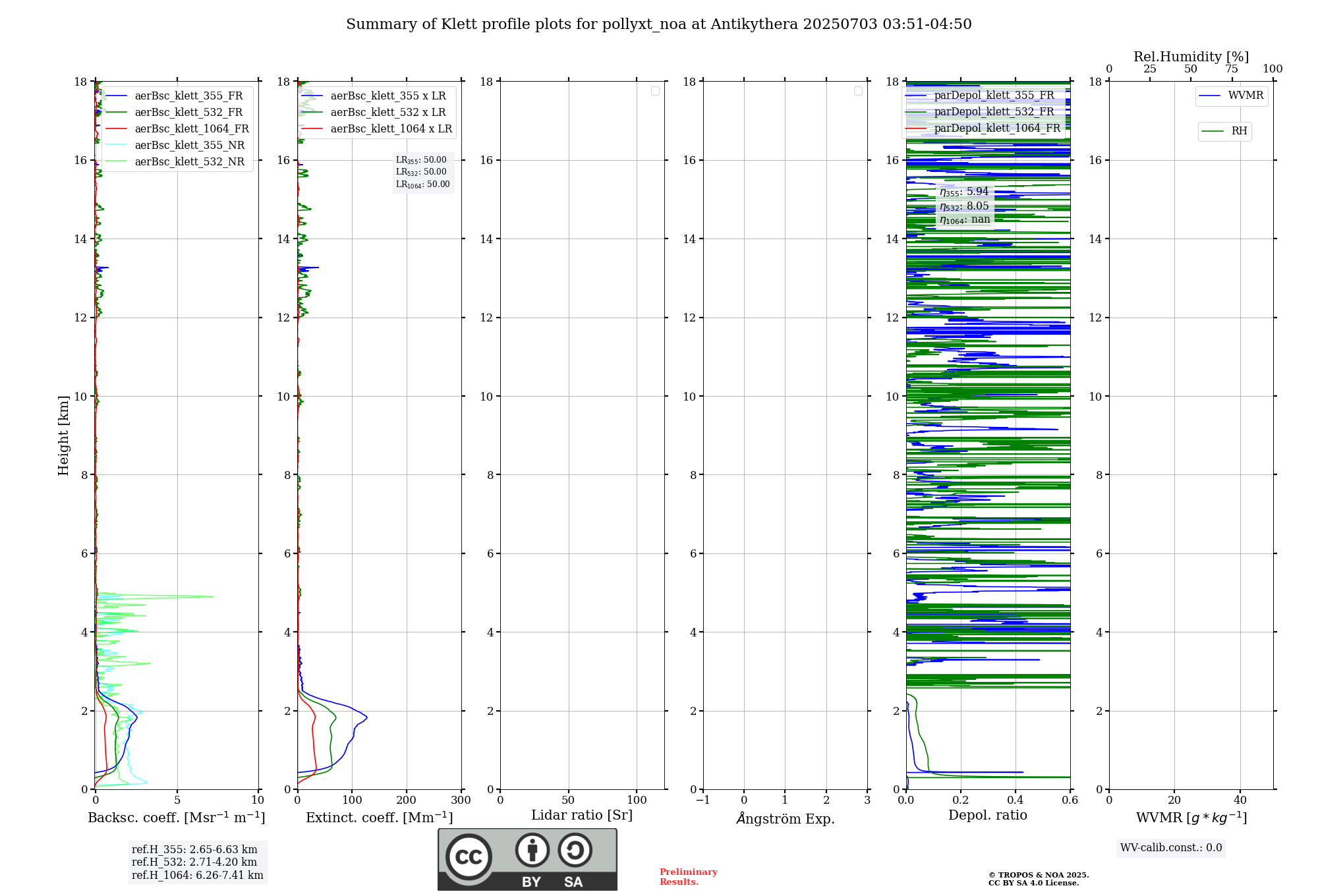
Task: Click the RH legend entry
Action: click(x=1224, y=131)
